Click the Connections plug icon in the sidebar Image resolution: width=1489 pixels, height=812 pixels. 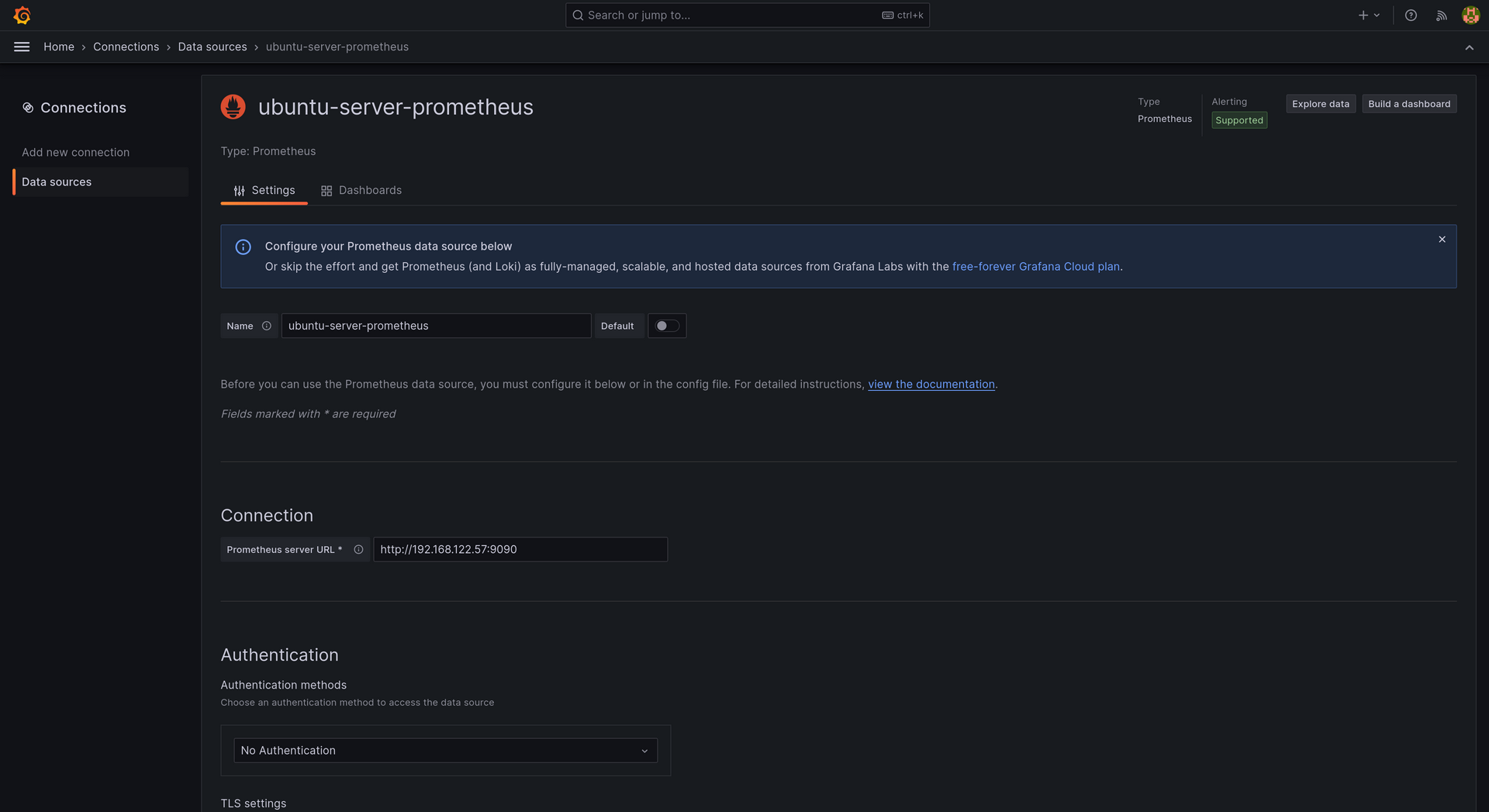(x=28, y=108)
